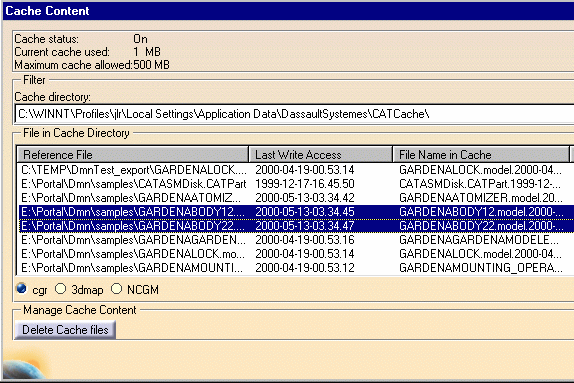This screenshot has height=383, width=574.
Task: Select the GARDENAATOMIZ reference file row
Action: [x=296, y=198]
